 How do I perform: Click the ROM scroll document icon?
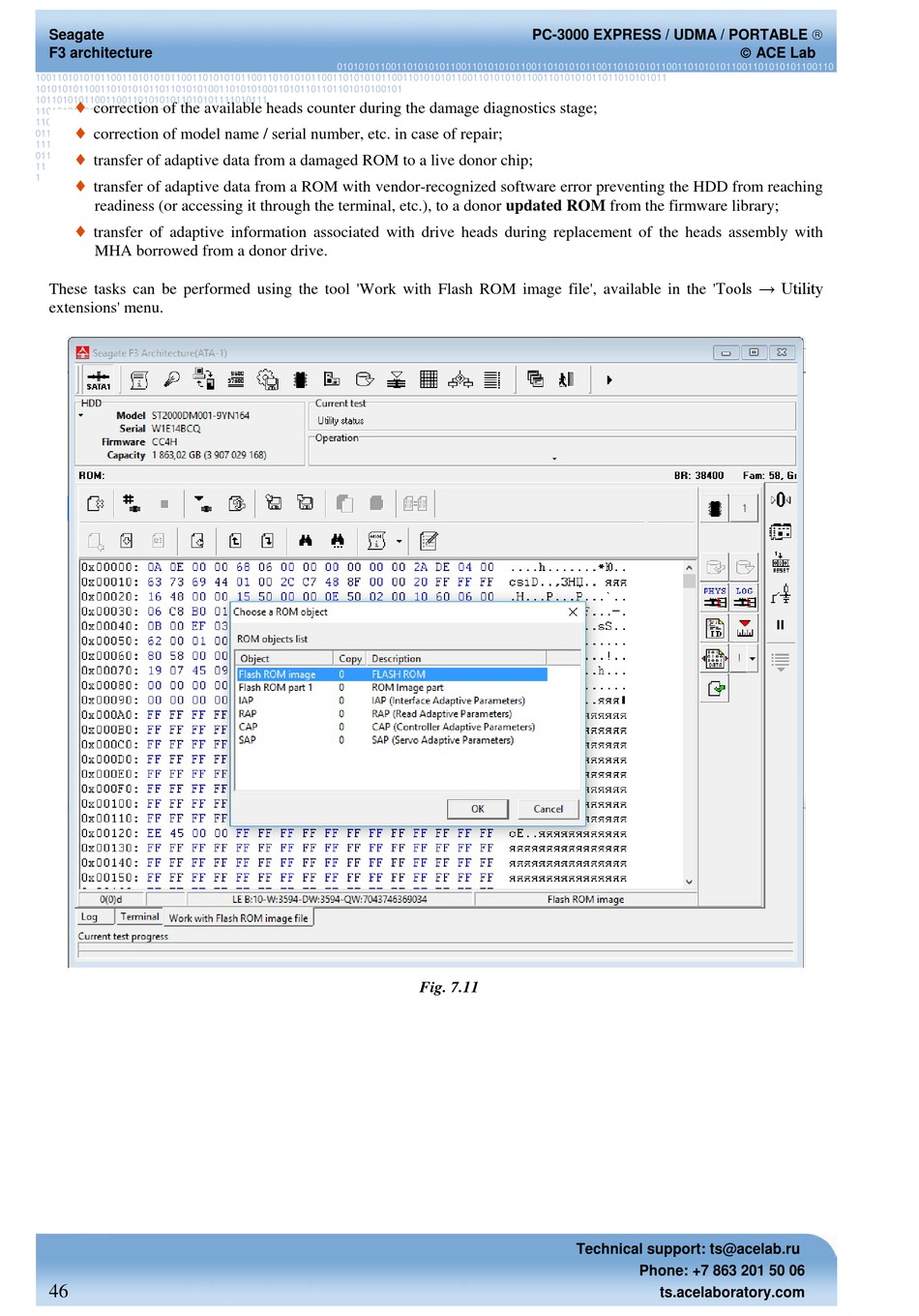[x=376, y=541]
